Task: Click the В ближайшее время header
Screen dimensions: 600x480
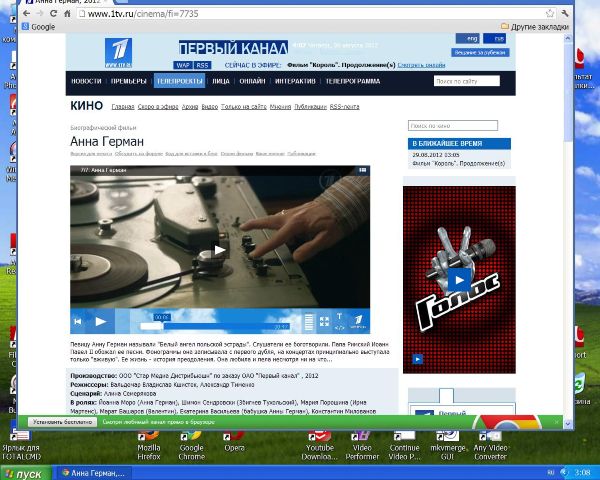Action: click(x=459, y=144)
